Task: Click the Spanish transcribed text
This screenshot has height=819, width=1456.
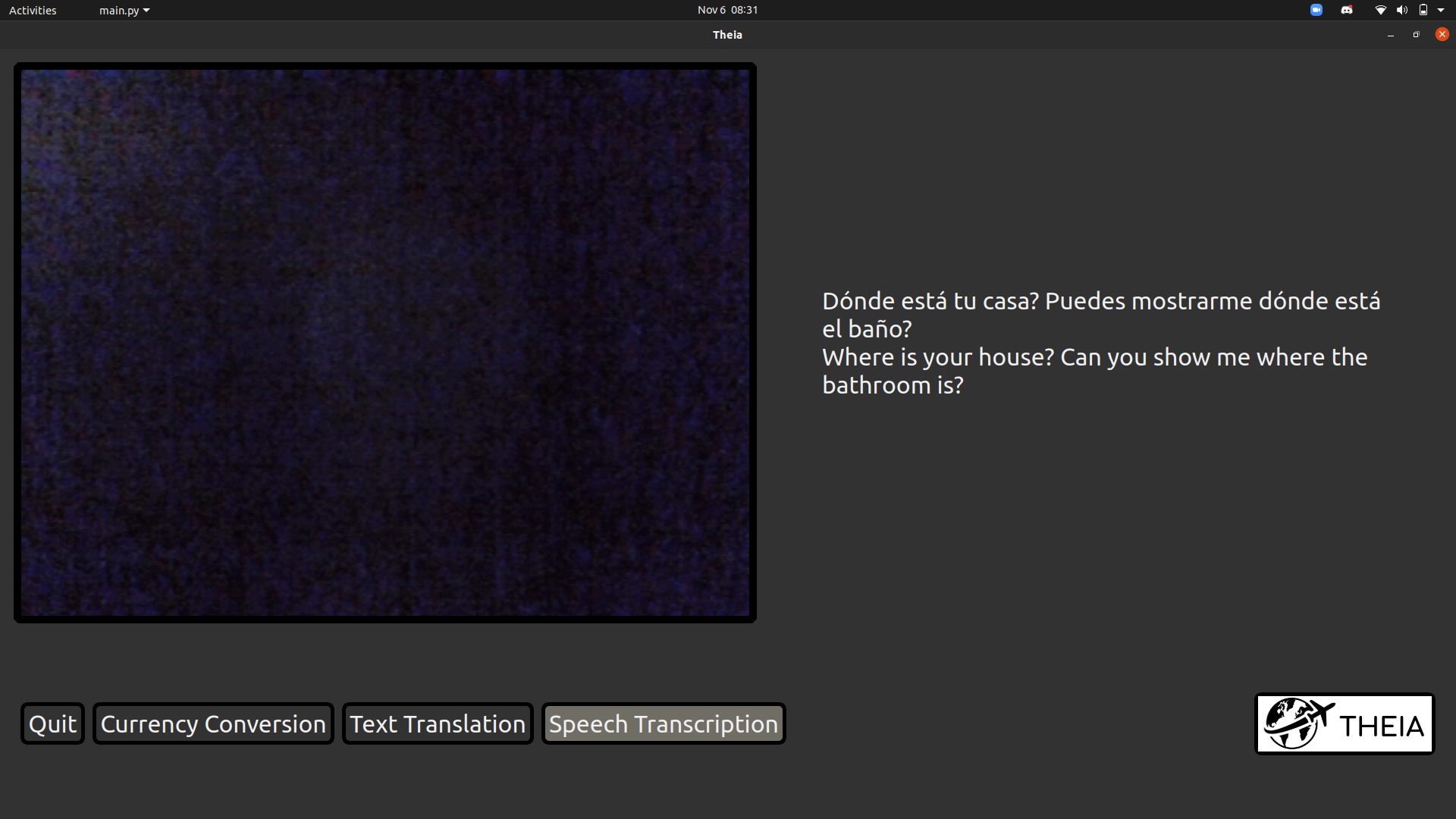Action: click(1100, 315)
